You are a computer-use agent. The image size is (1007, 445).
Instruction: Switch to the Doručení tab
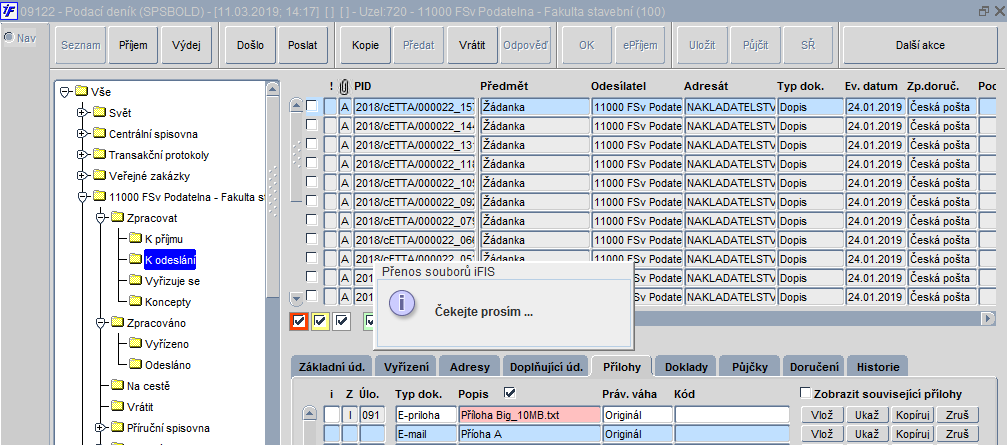coord(813,367)
